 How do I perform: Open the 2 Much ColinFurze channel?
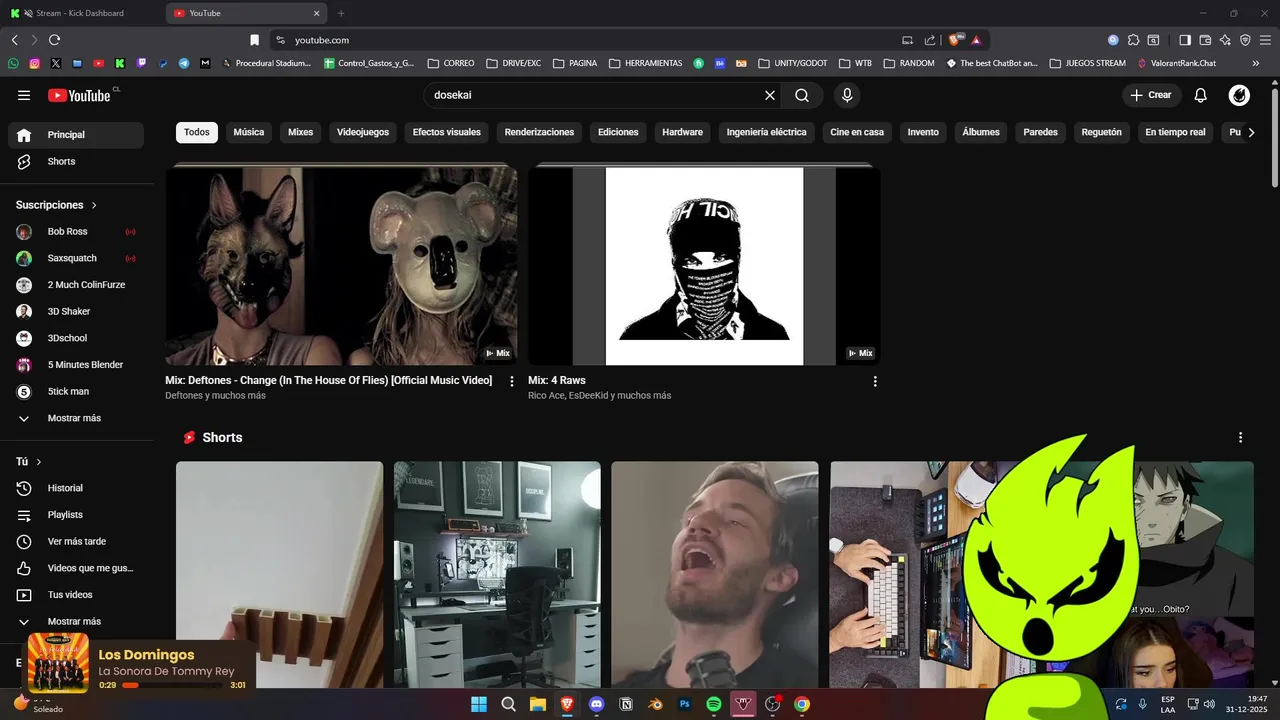coord(76,285)
